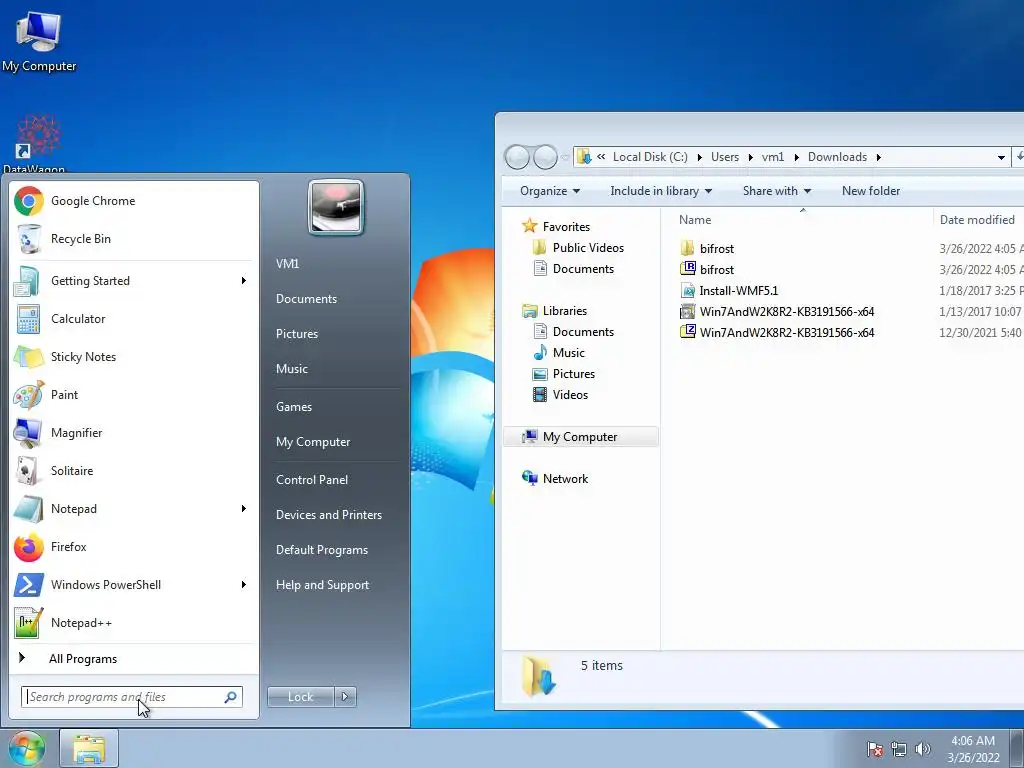Expand Getting Started submenu arrow
This screenshot has height=768, width=1024.
[244, 281]
